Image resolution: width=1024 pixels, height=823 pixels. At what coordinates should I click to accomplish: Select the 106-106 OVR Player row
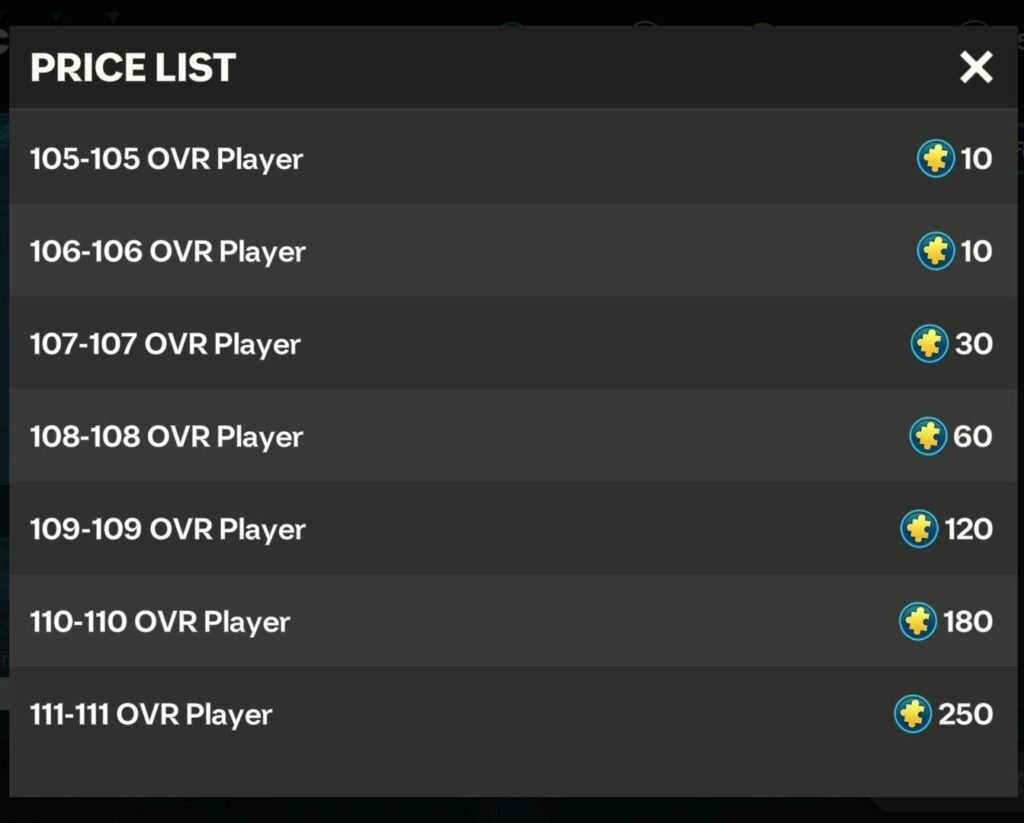(513, 251)
